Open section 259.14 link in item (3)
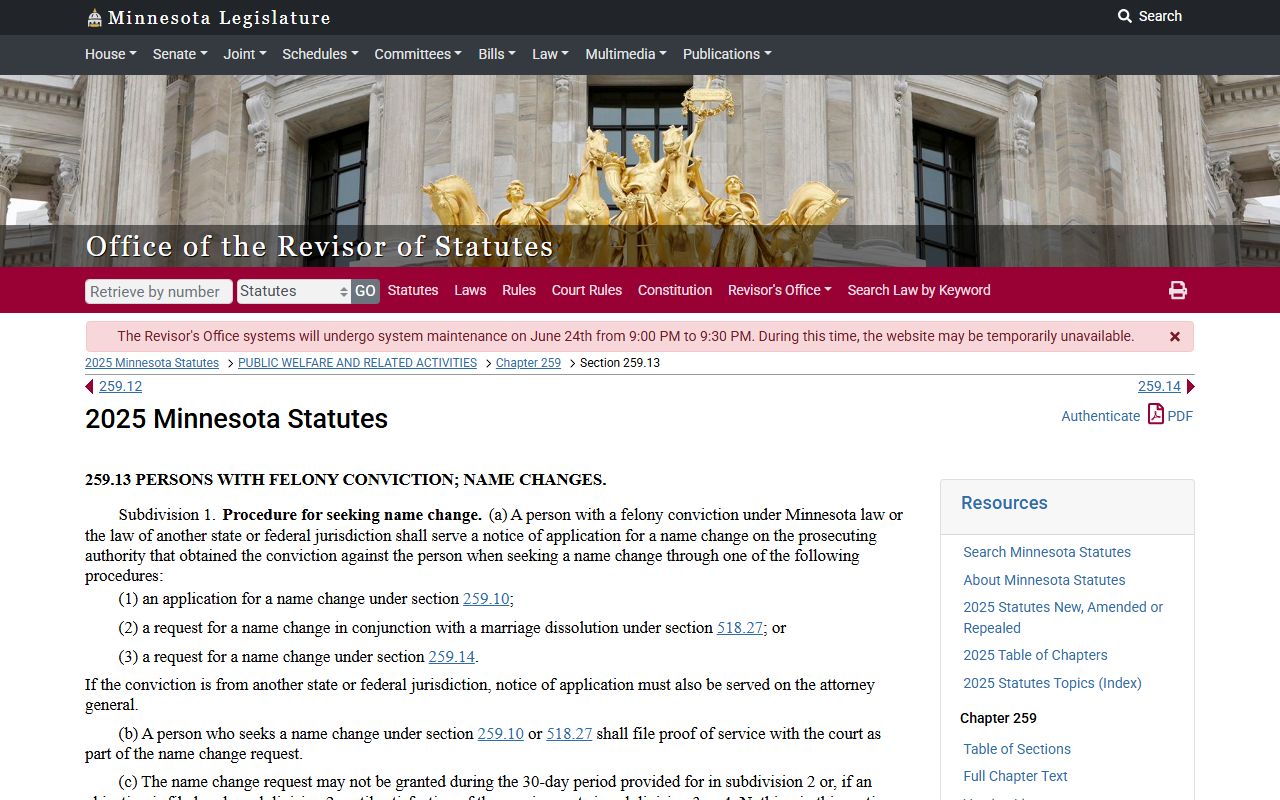The width and height of the screenshot is (1280, 800). pyautogui.click(x=452, y=657)
